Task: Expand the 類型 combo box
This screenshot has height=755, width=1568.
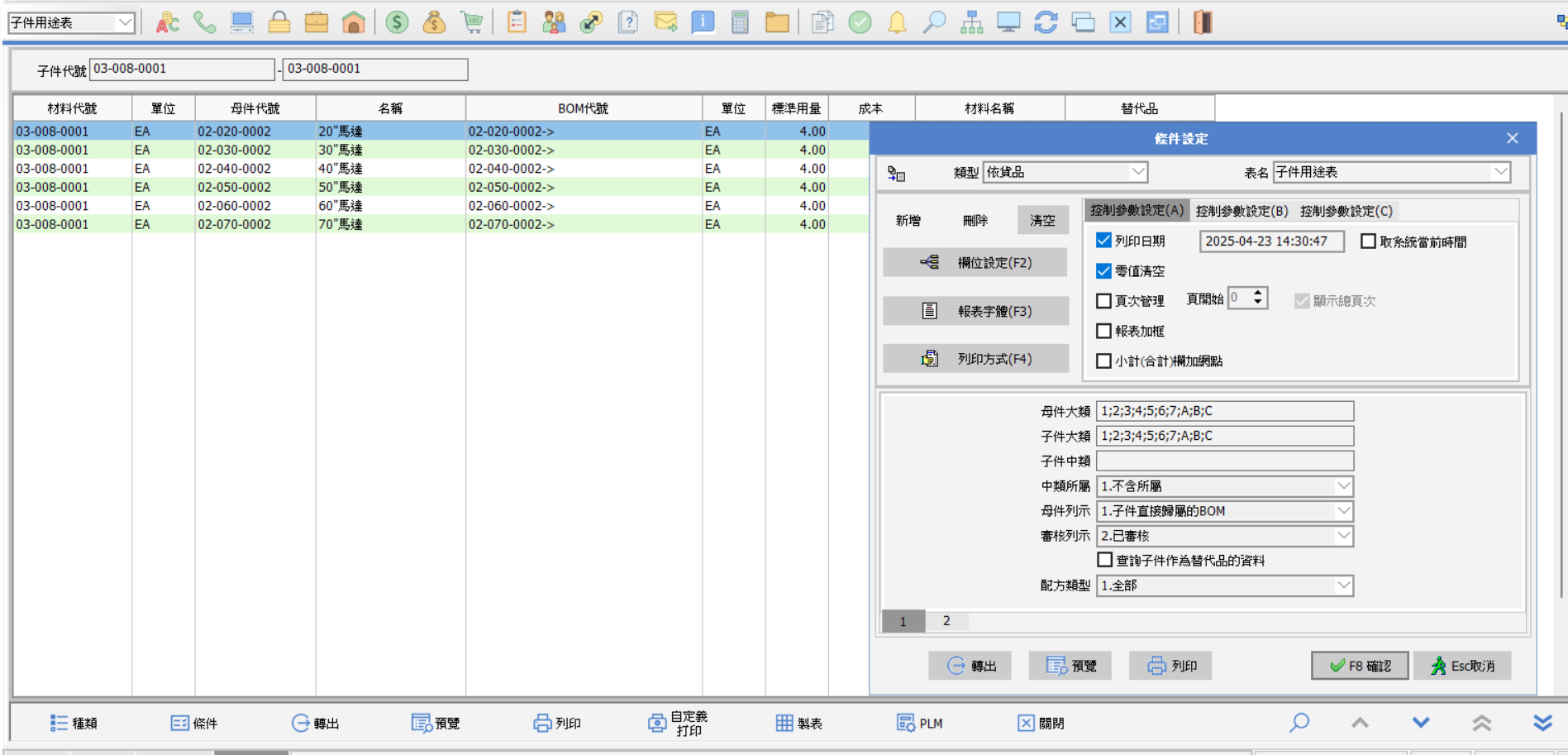Action: (1138, 172)
